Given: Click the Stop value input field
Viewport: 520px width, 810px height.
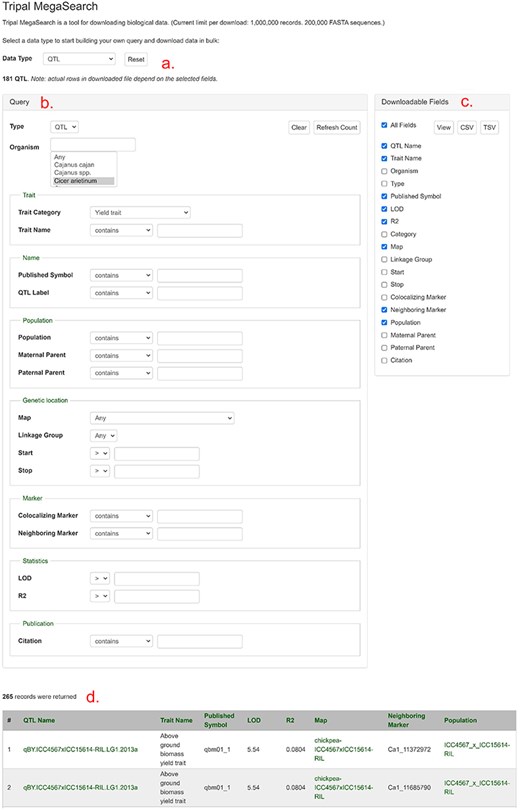Looking at the screenshot, I should (x=157, y=471).
